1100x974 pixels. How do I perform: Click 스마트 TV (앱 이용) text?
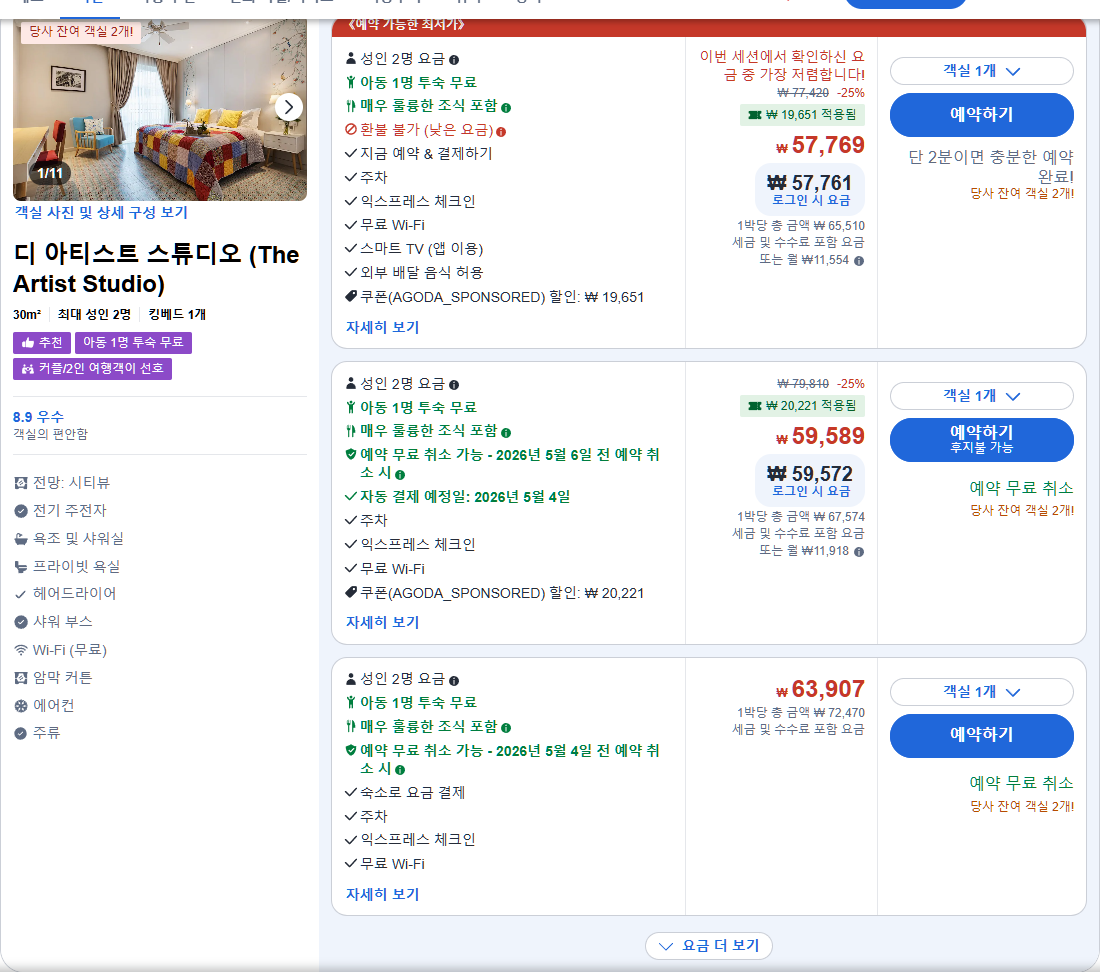(422, 248)
